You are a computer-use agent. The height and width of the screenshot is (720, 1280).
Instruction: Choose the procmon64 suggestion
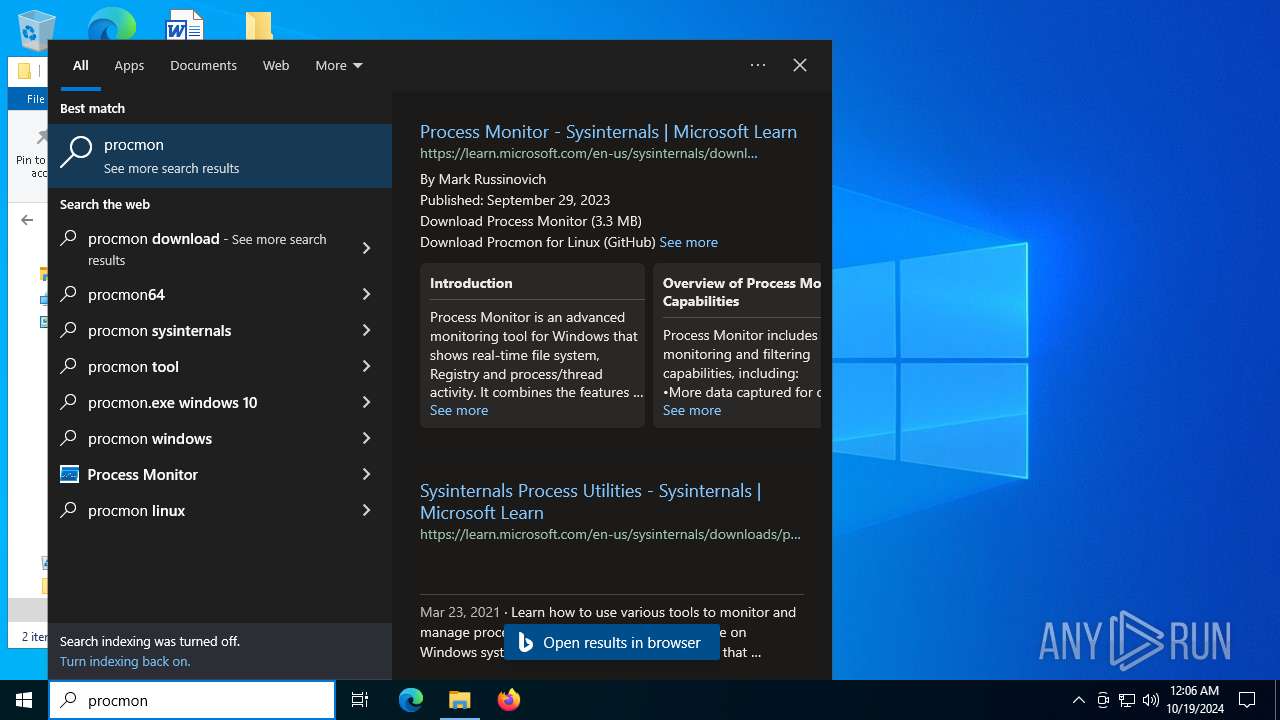(196, 294)
